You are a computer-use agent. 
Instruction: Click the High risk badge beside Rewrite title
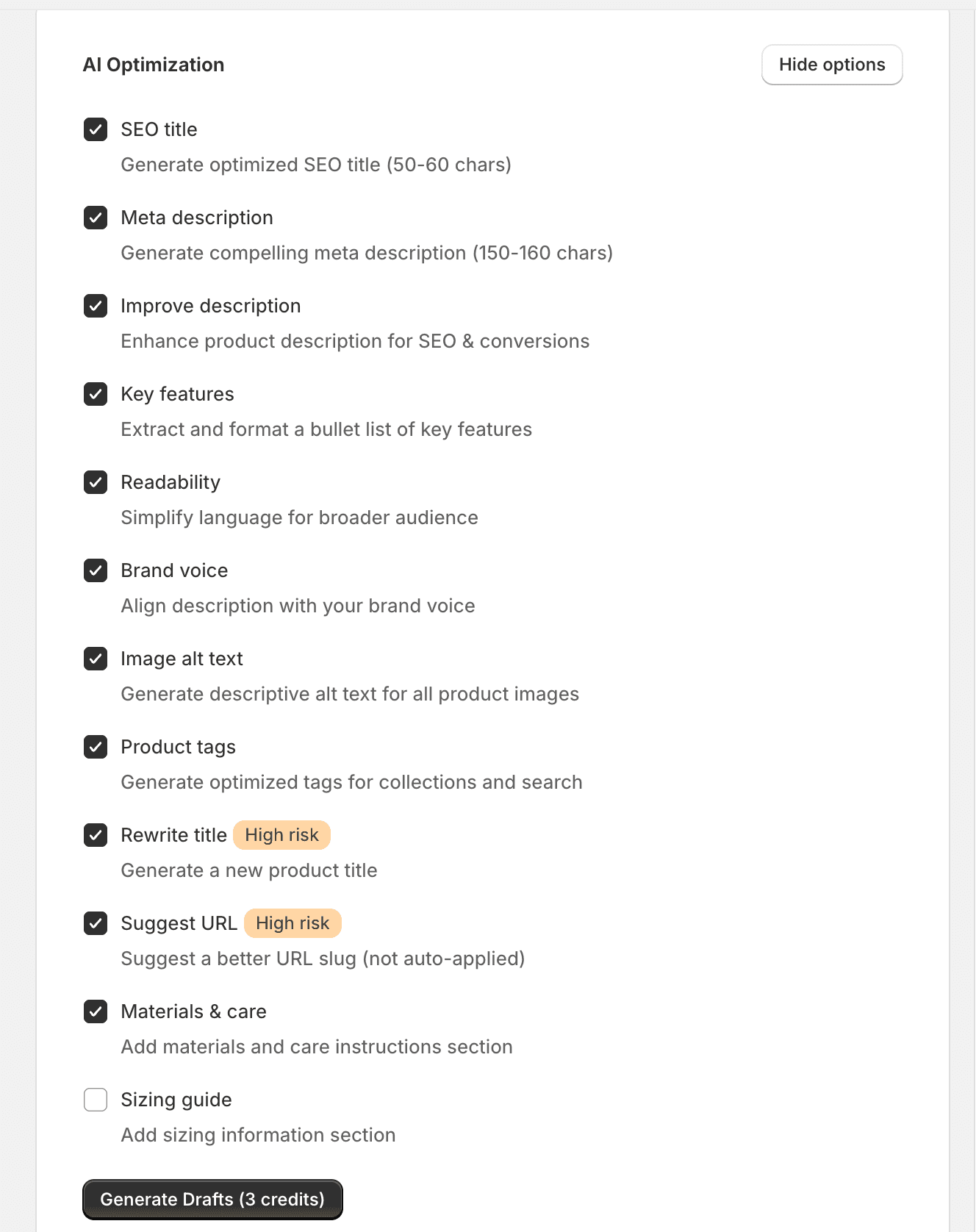coord(281,835)
